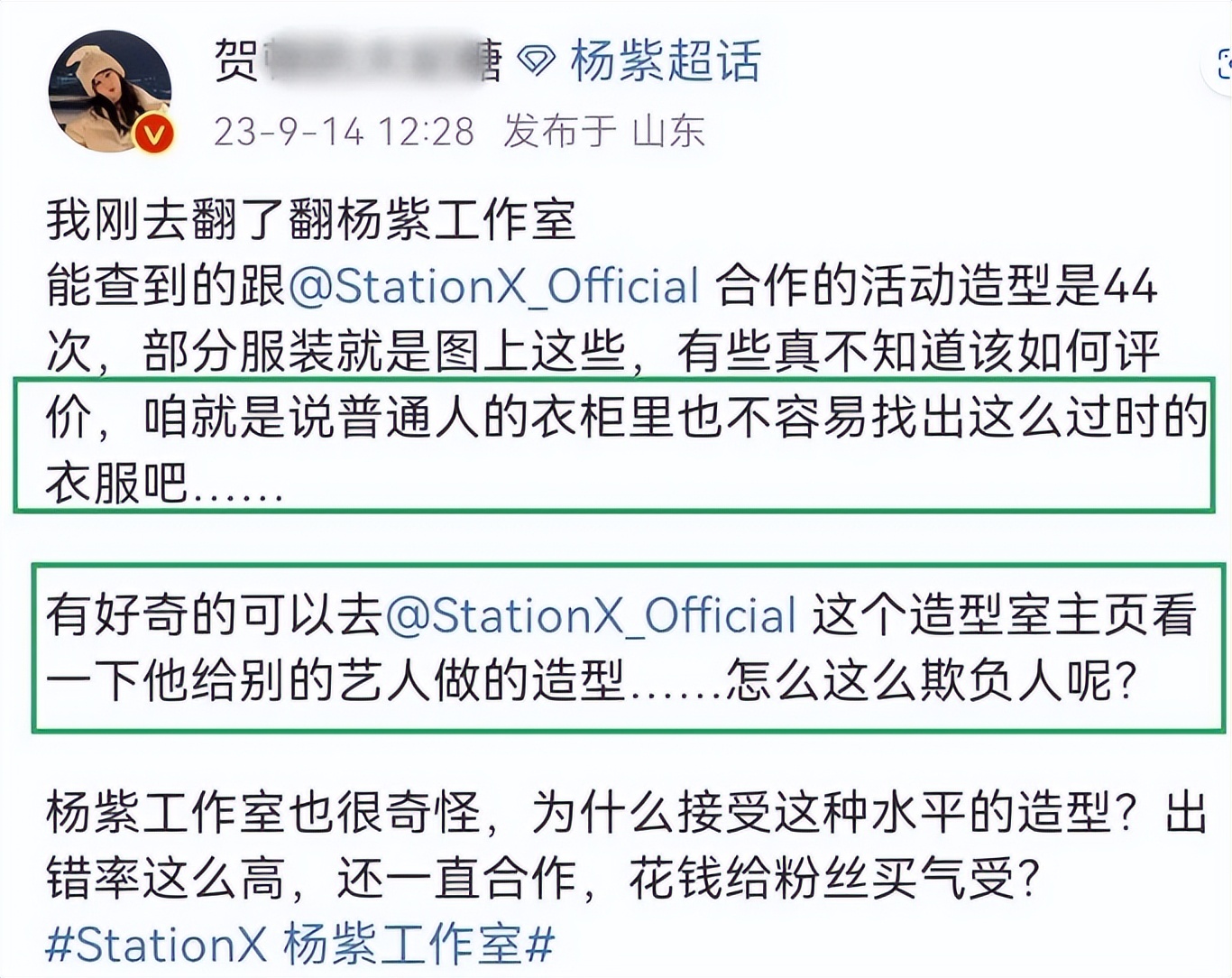Open second @StationX_Official mention after 有好奇的可以去
This screenshot has width=1232, height=978.
[x=591, y=615]
